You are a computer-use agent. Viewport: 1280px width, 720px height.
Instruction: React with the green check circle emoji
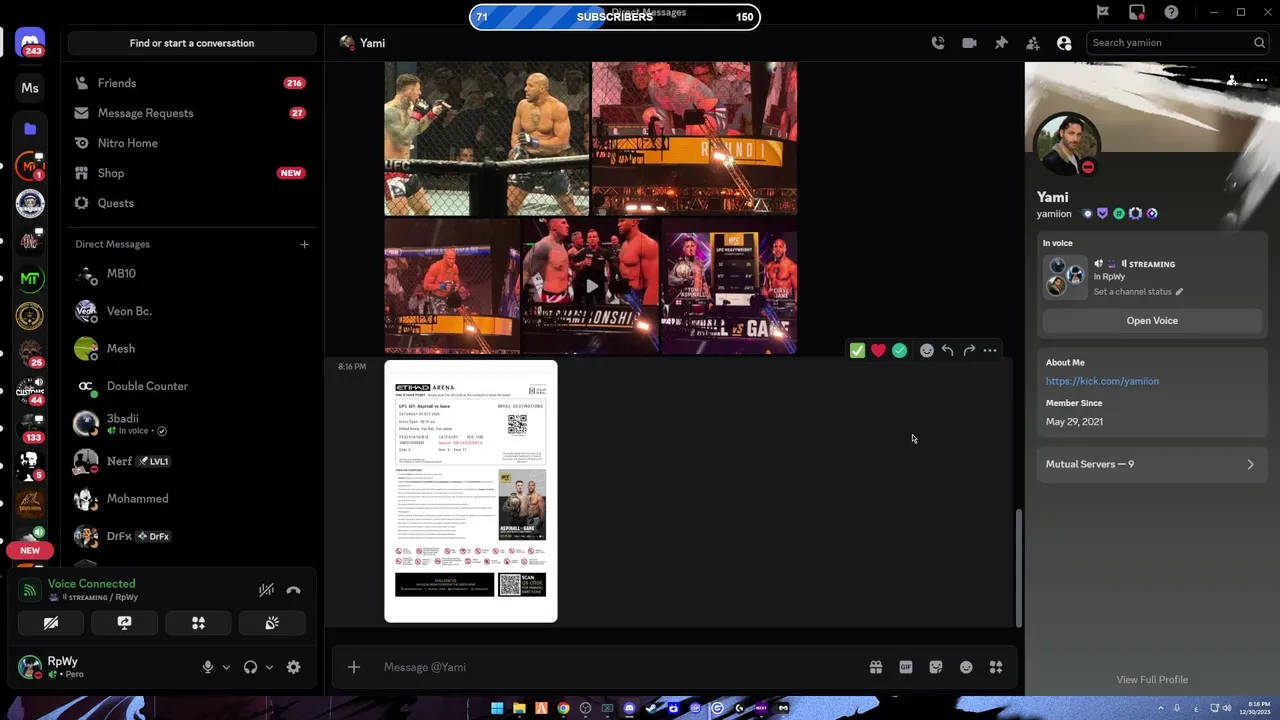pos(899,350)
